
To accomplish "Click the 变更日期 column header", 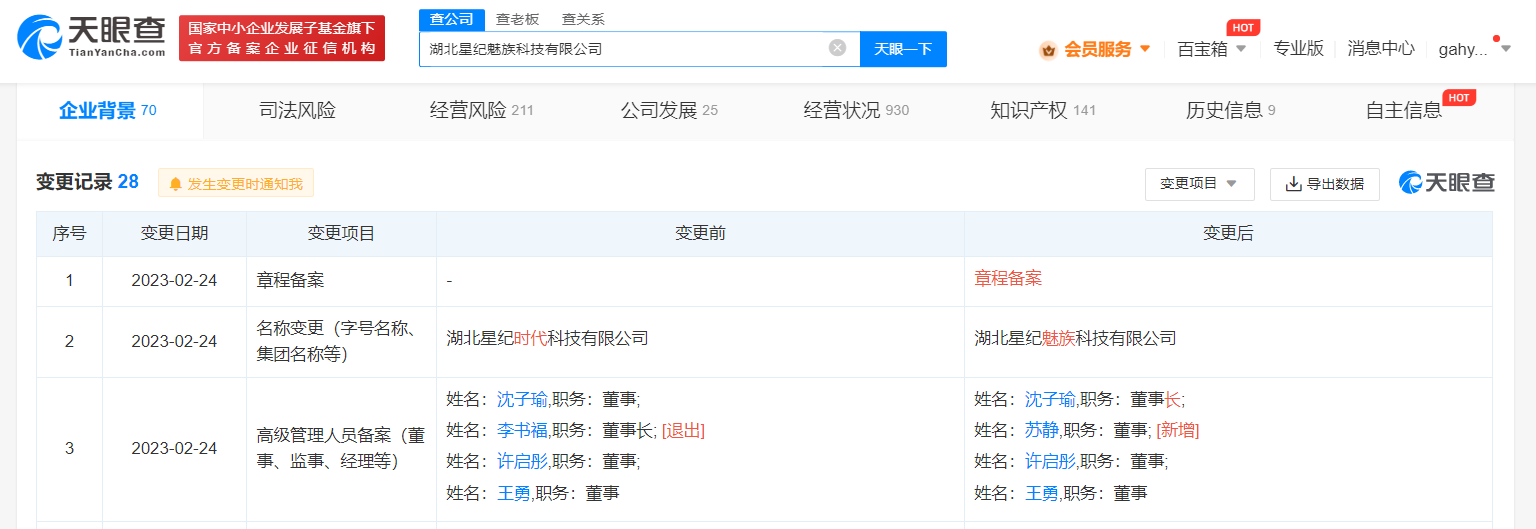I will point(174,233).
